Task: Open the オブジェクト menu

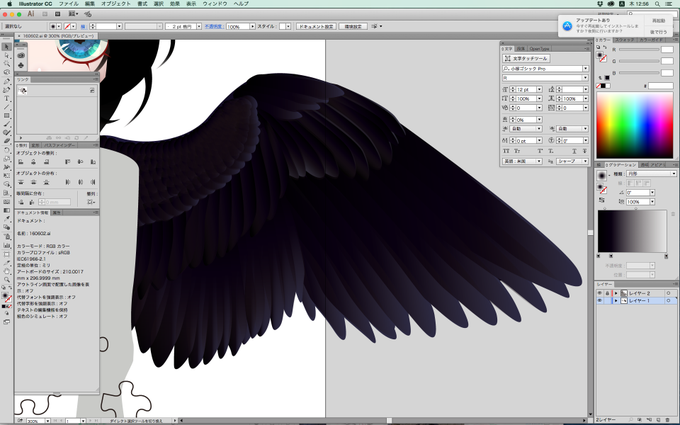Action: 115,3
